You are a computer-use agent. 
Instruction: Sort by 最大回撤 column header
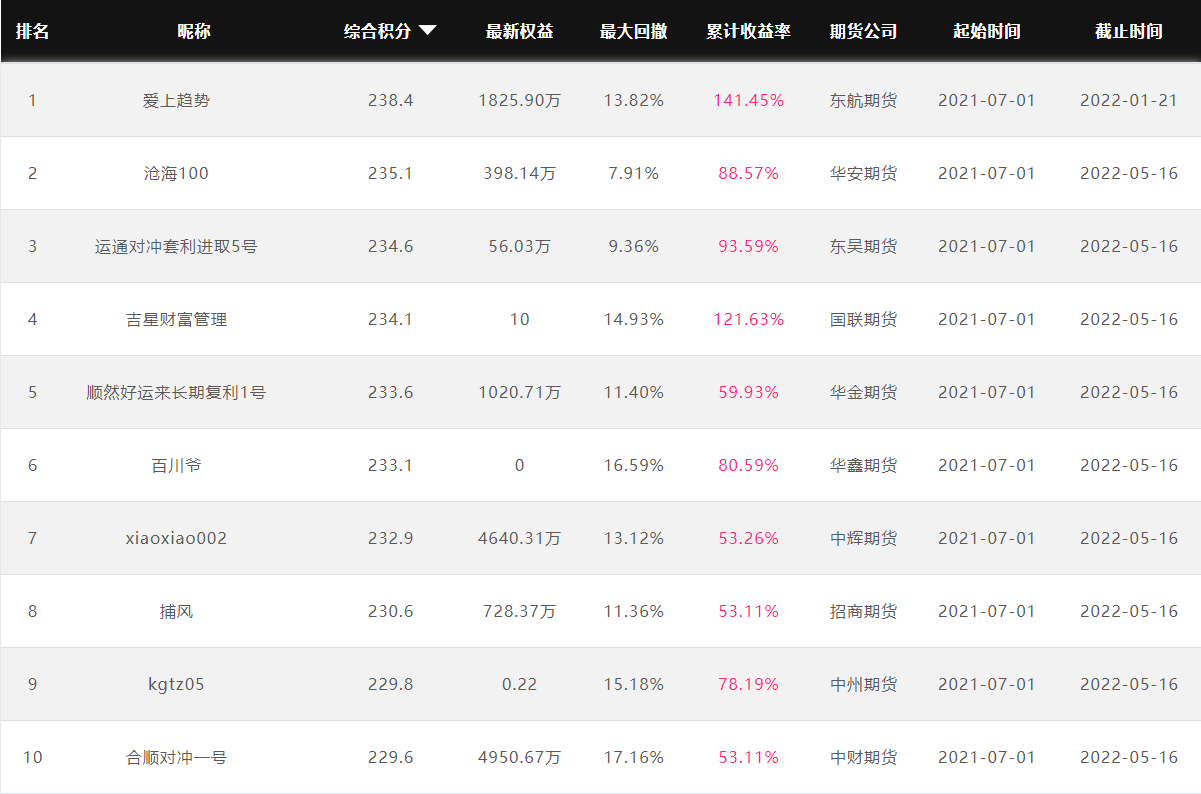pyautogui.click(x=634, y=31)
